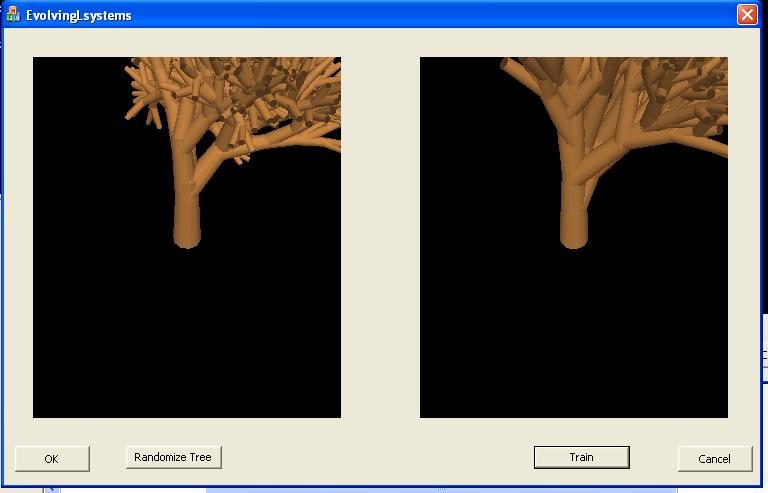Image resolution: width=768 pixels, height=493 pixels.
Task: Click the Randomize Tree button
Action: tap(173, 457)
